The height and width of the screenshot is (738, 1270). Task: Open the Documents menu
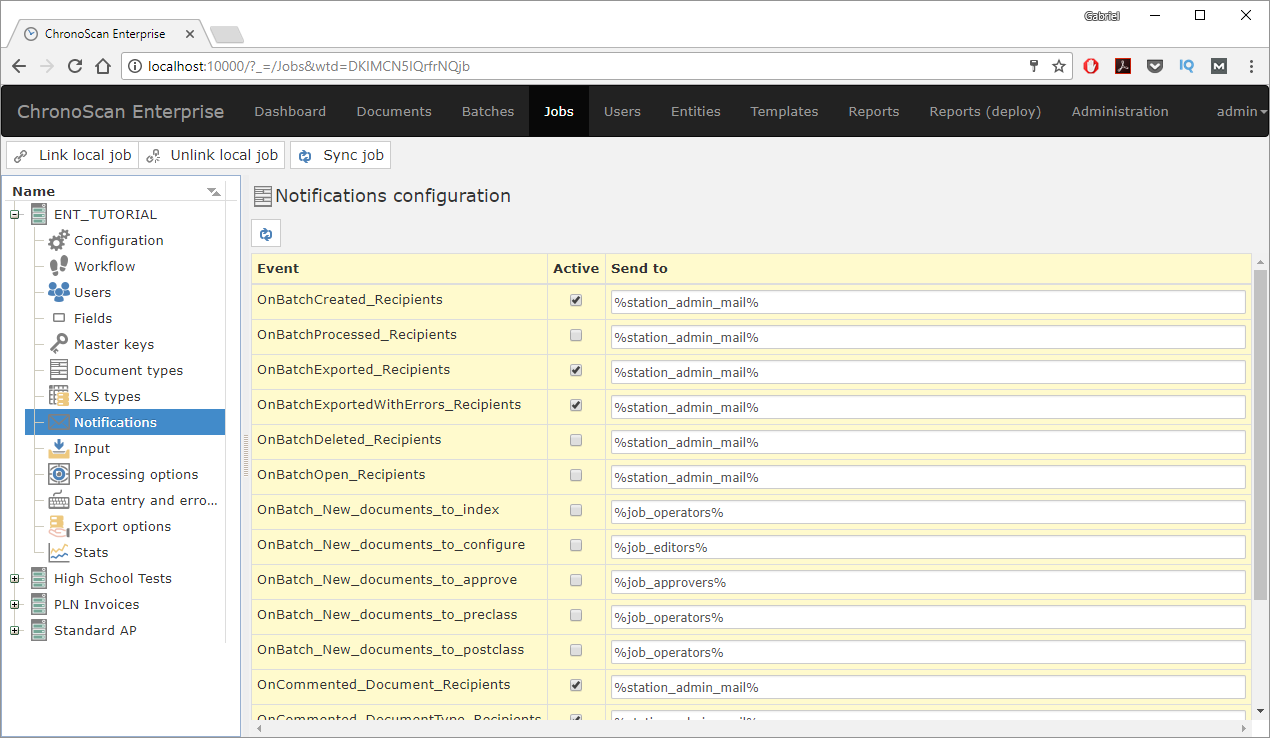pos(394,111)
